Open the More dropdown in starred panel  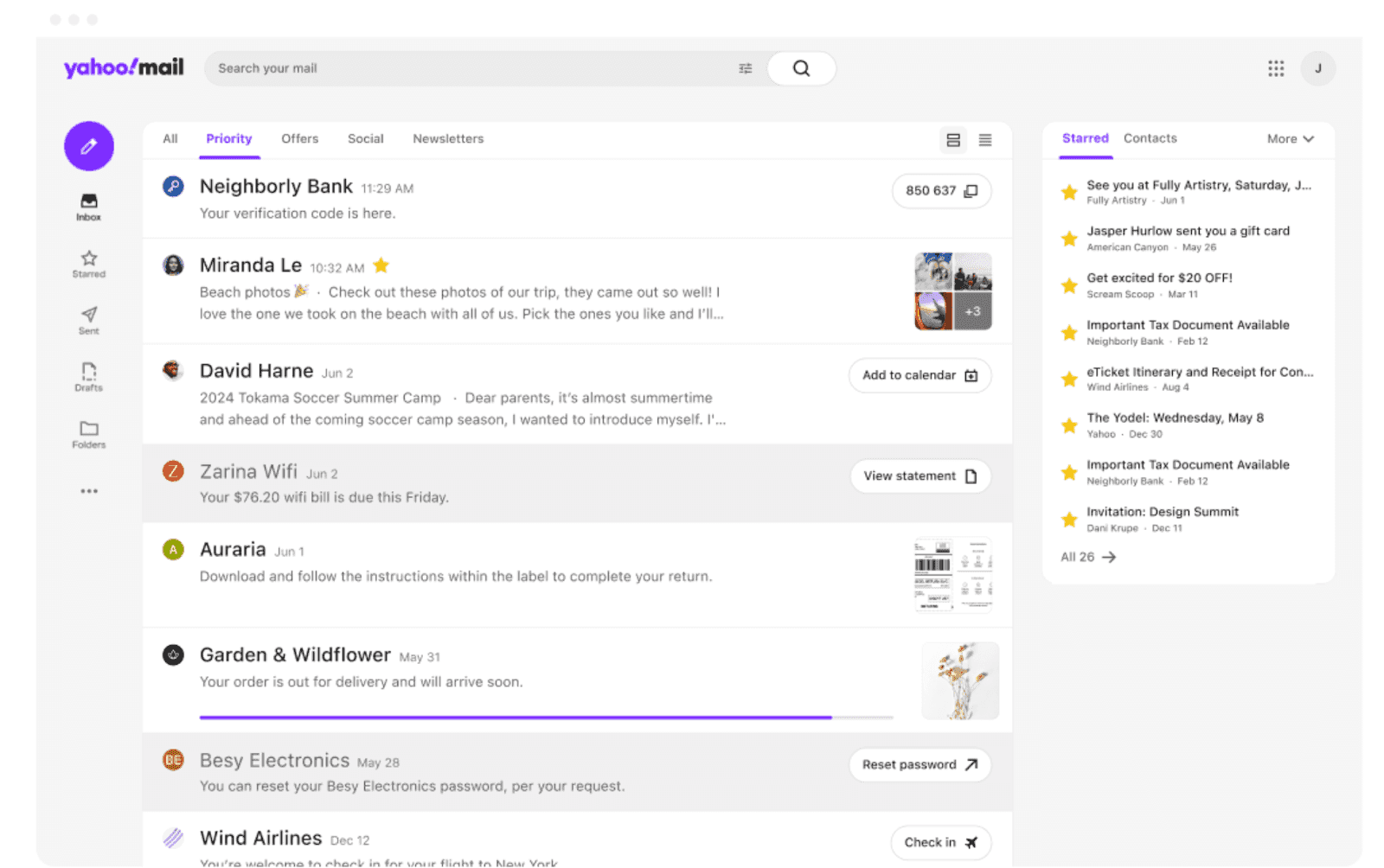point(1290,138)
